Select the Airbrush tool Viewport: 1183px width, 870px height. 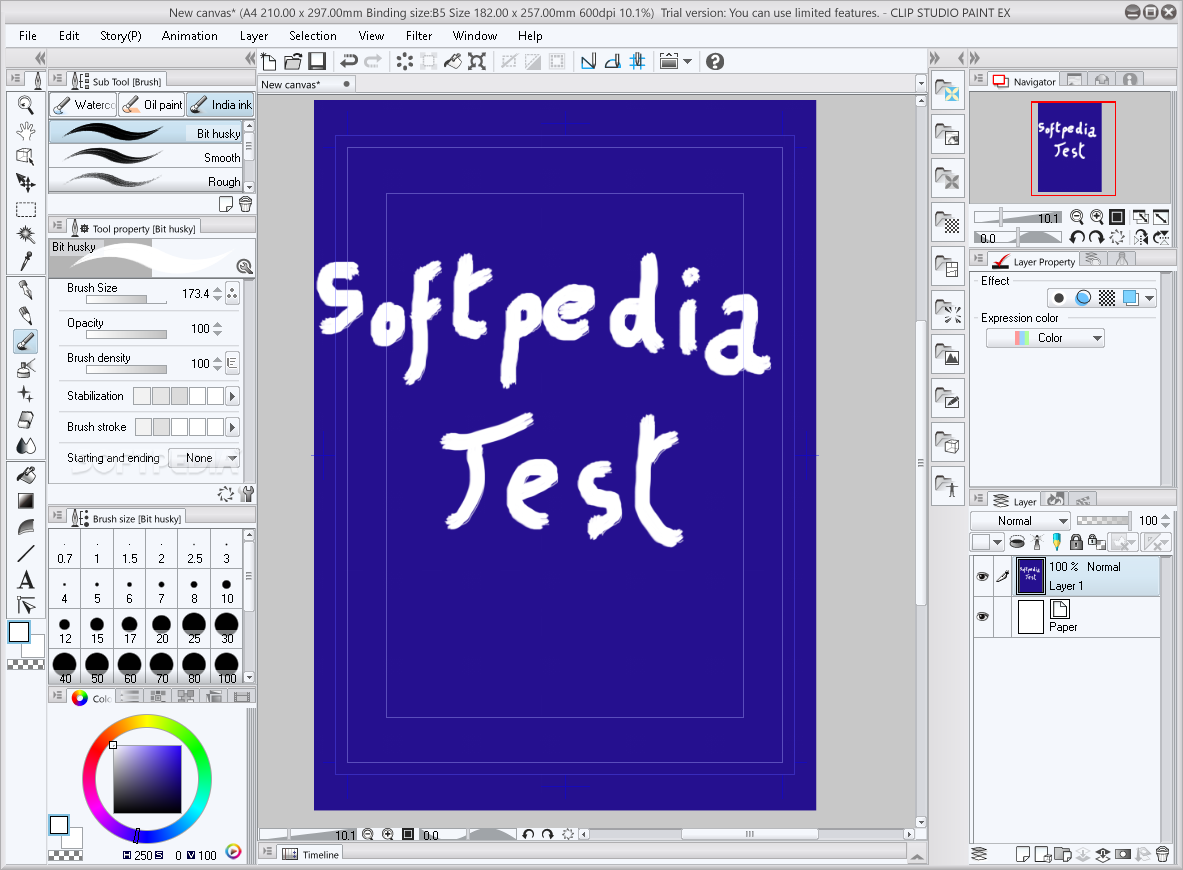pyautogui.click(x=26, y=368)
